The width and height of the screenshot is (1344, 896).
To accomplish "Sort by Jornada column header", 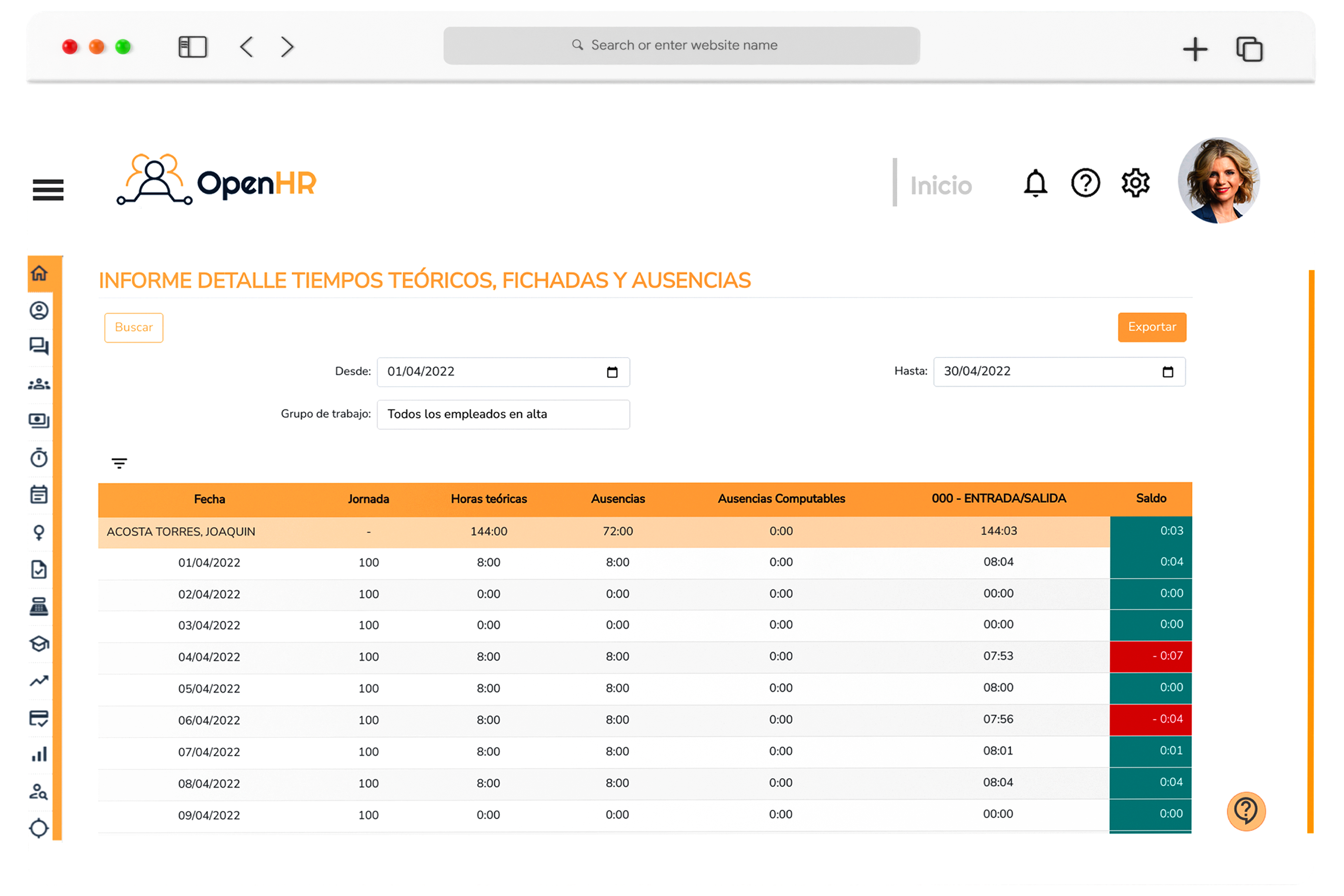I will 369,499.
